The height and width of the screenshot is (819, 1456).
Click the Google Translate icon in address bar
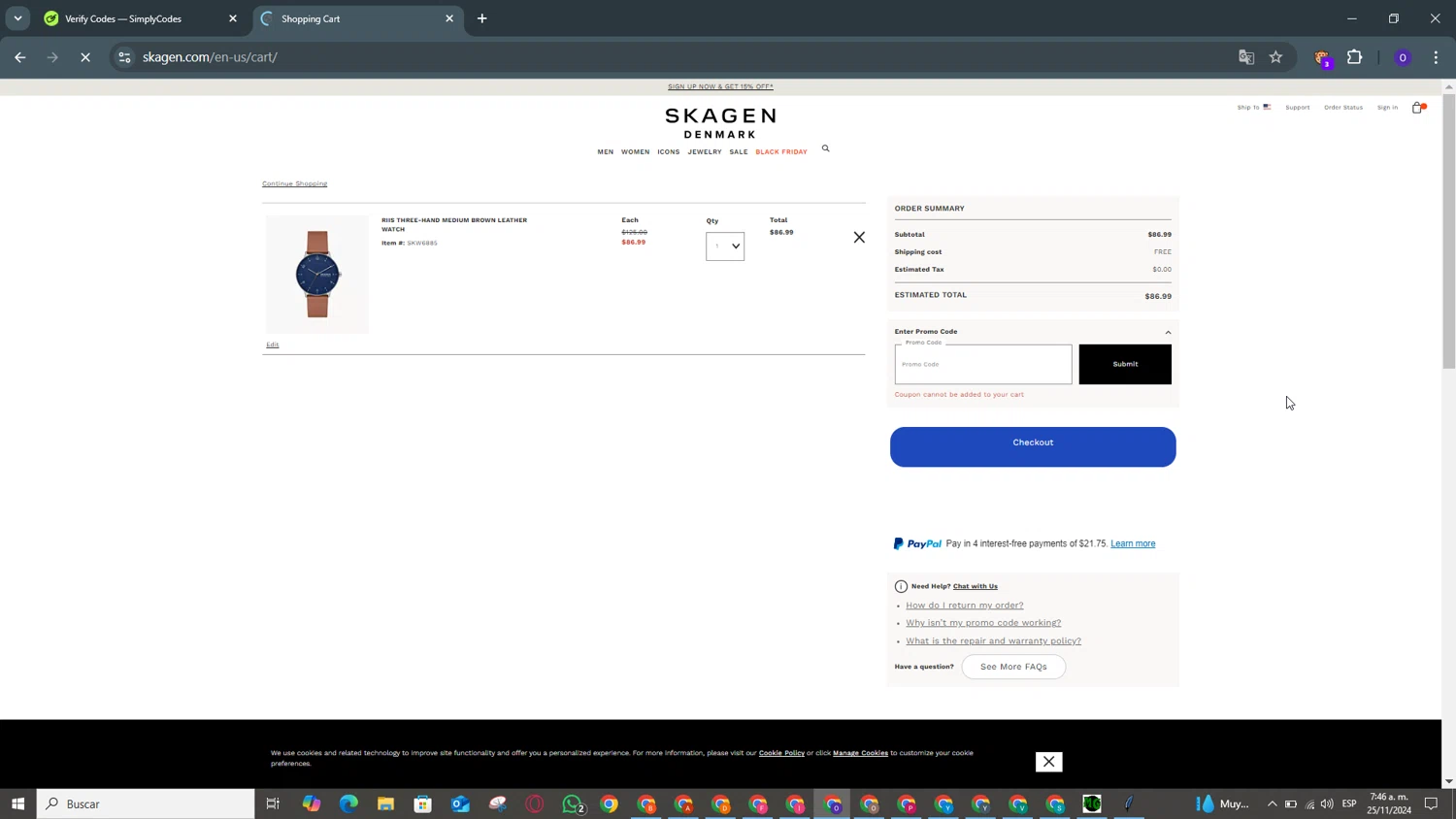pos(1246,57)
